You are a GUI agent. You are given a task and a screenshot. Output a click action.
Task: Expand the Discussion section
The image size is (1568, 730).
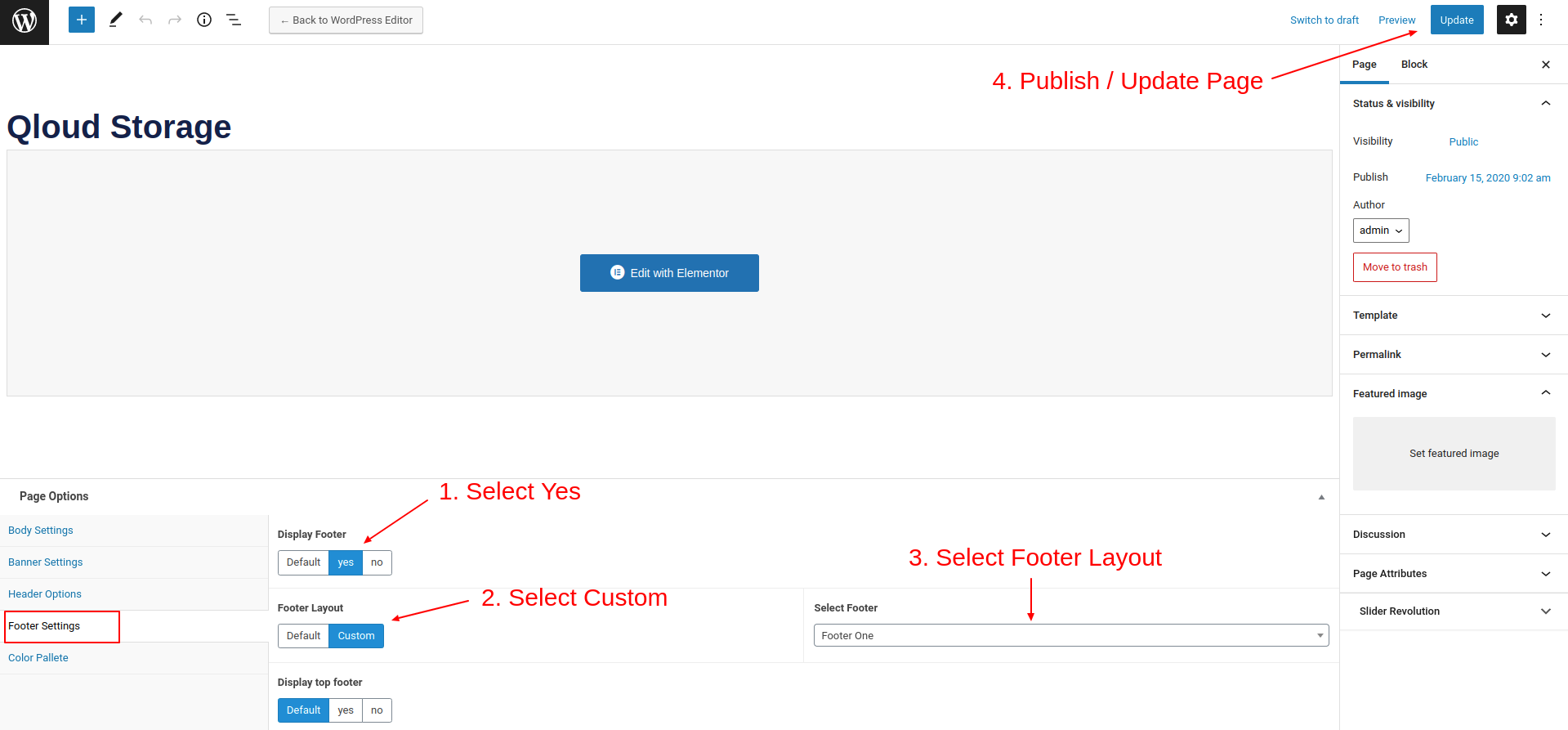point(1454,535)
